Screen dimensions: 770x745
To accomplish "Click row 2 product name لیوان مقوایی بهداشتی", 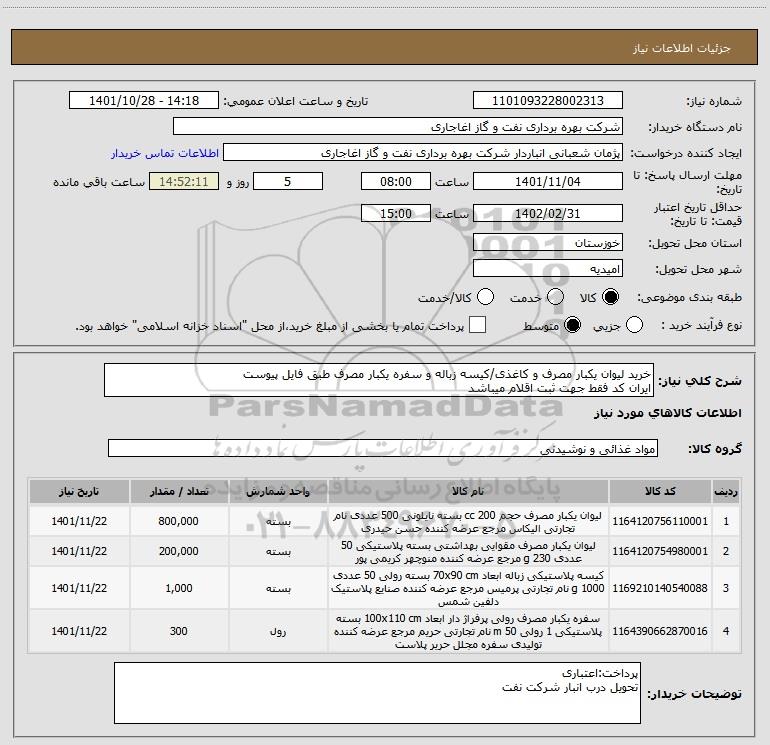I will [468, 552].
